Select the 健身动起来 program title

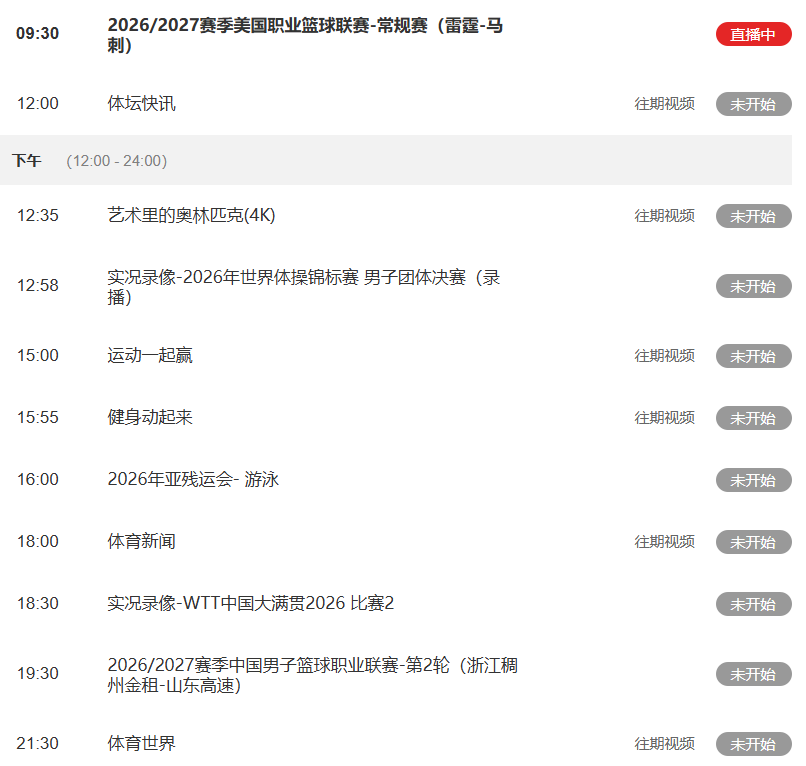[x=150, y=417]
